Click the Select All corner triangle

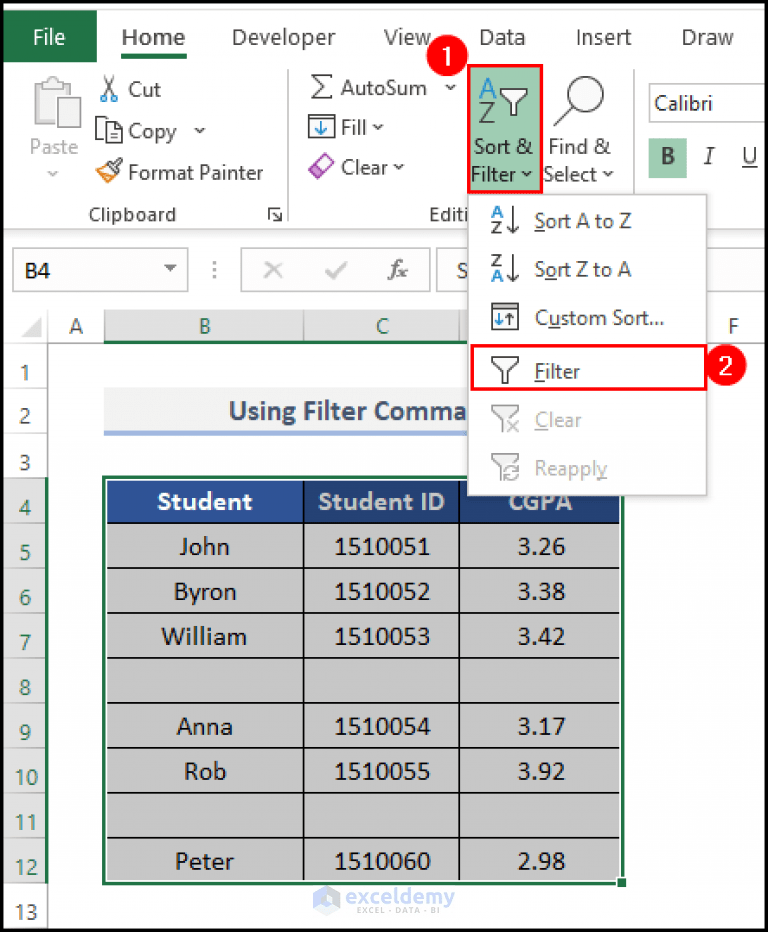tap(32, 326)
